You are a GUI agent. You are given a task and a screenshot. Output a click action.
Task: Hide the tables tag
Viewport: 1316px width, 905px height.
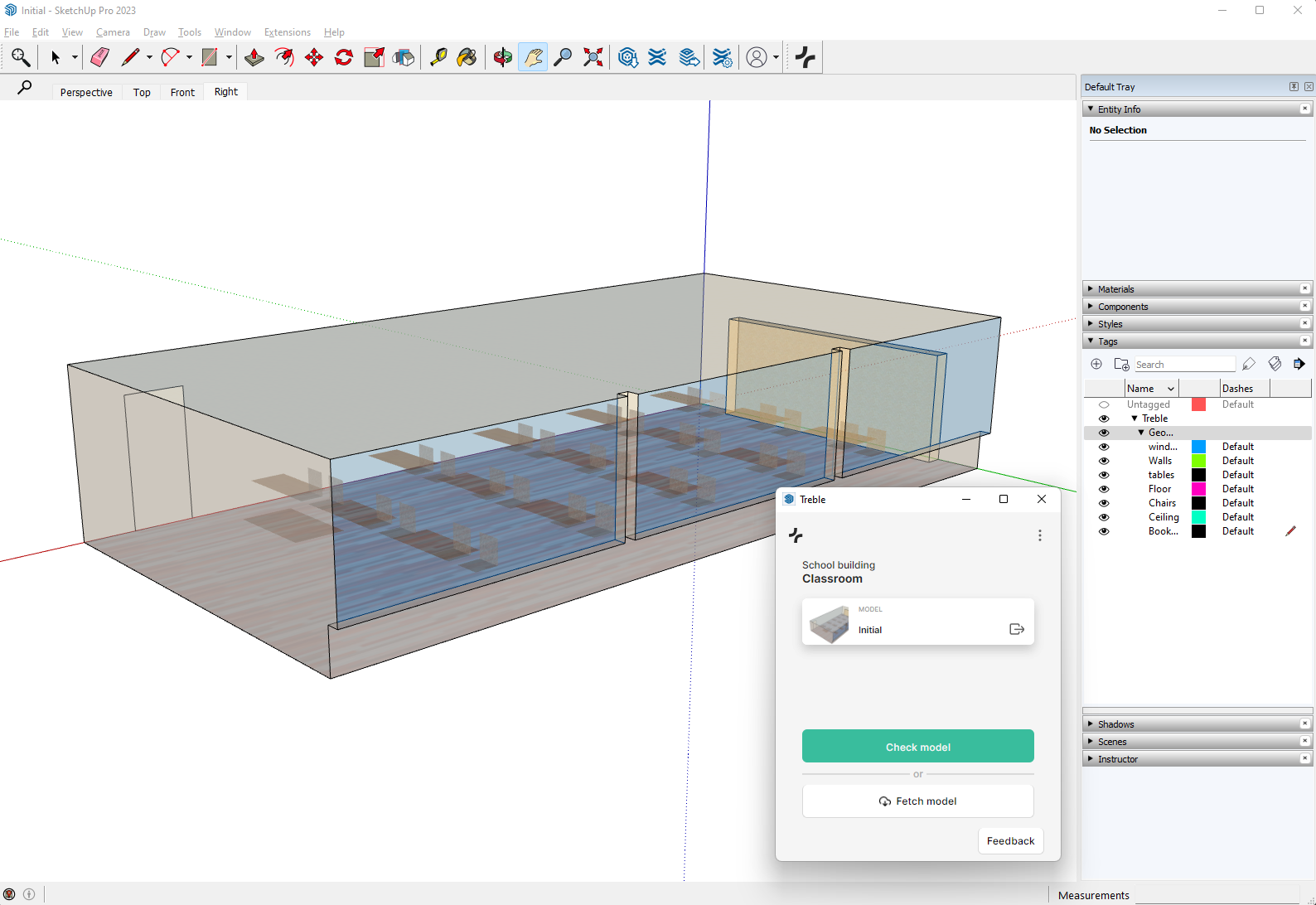coord(1104,475)
